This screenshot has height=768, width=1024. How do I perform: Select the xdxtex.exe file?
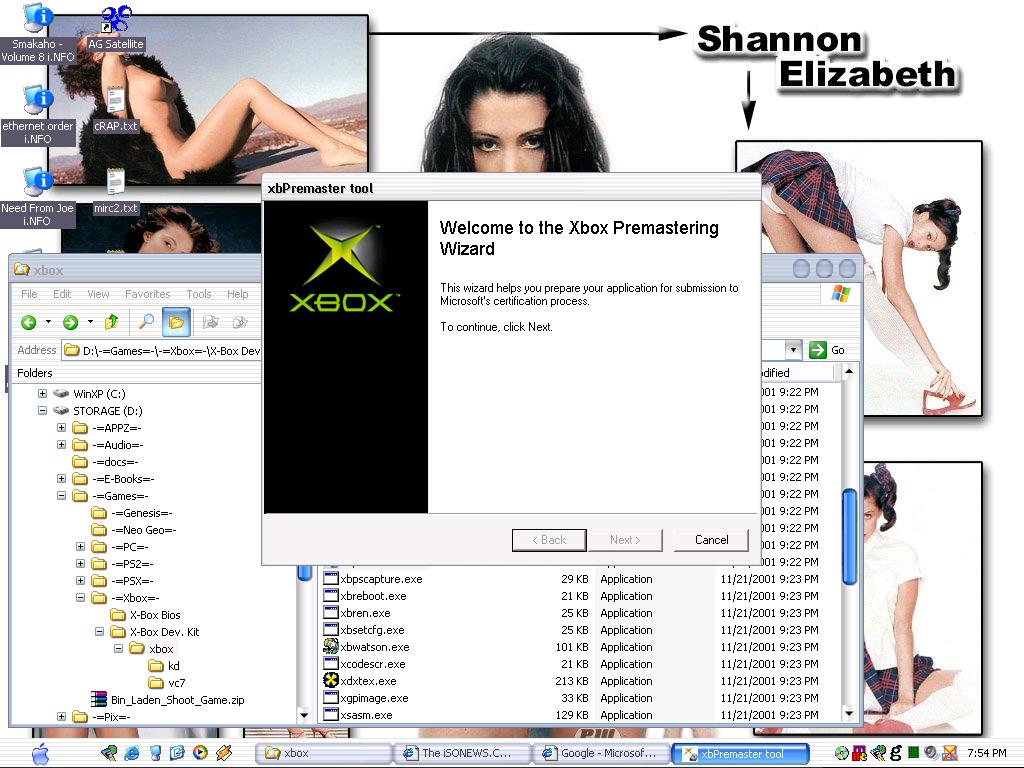(360, 680)
